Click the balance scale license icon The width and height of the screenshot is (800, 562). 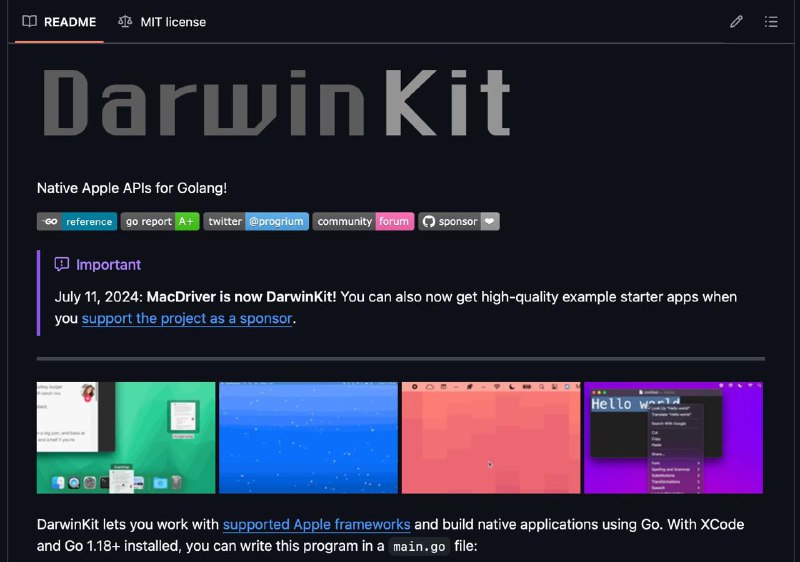[125, 21]
